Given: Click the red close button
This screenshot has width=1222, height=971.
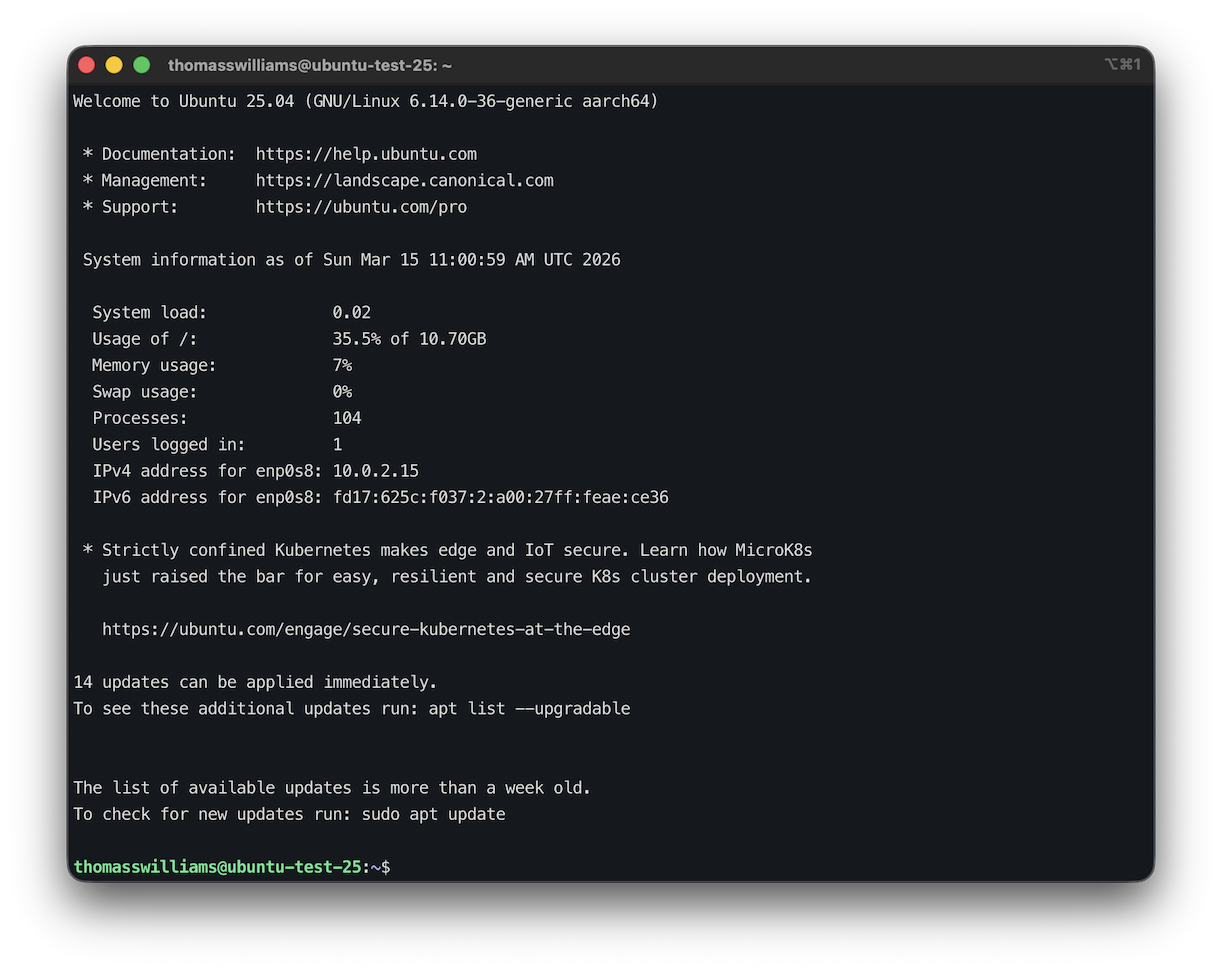Looking at the screenshot, I should point(87,64).
